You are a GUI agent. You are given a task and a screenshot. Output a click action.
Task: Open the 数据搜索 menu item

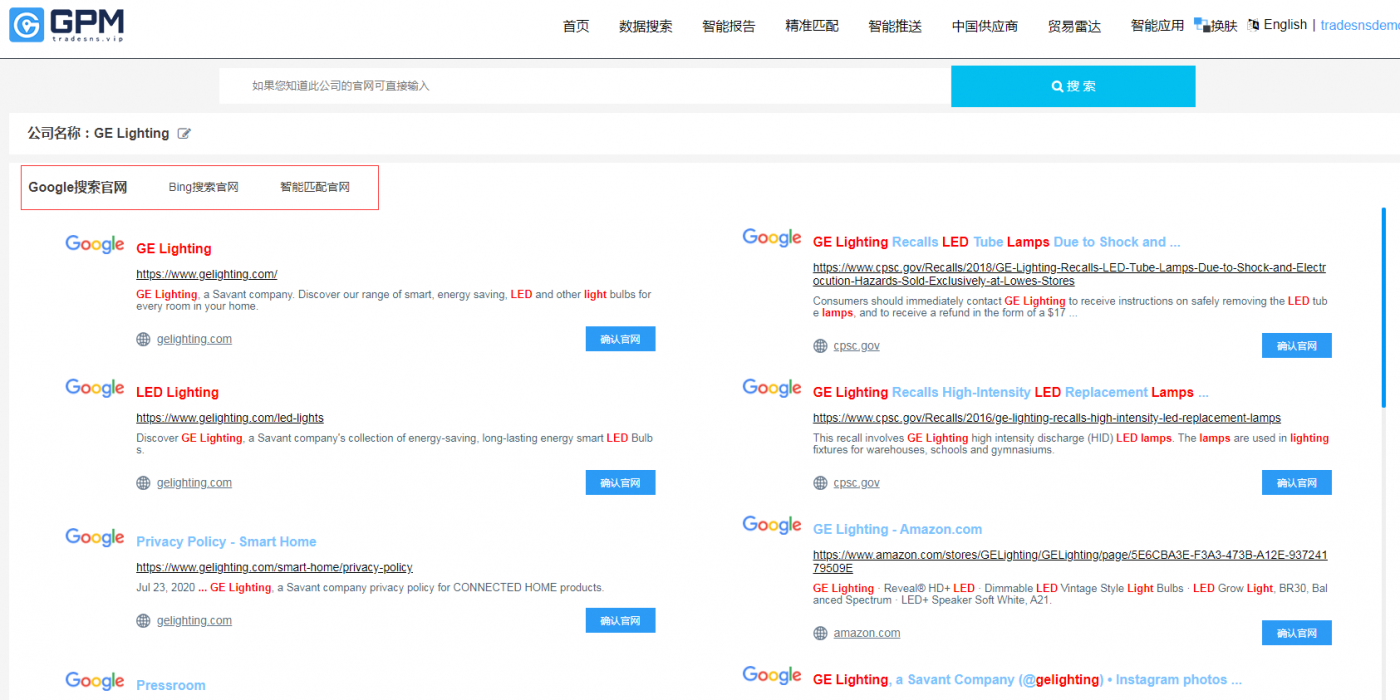pyautogui.click(x=646, y=26)
